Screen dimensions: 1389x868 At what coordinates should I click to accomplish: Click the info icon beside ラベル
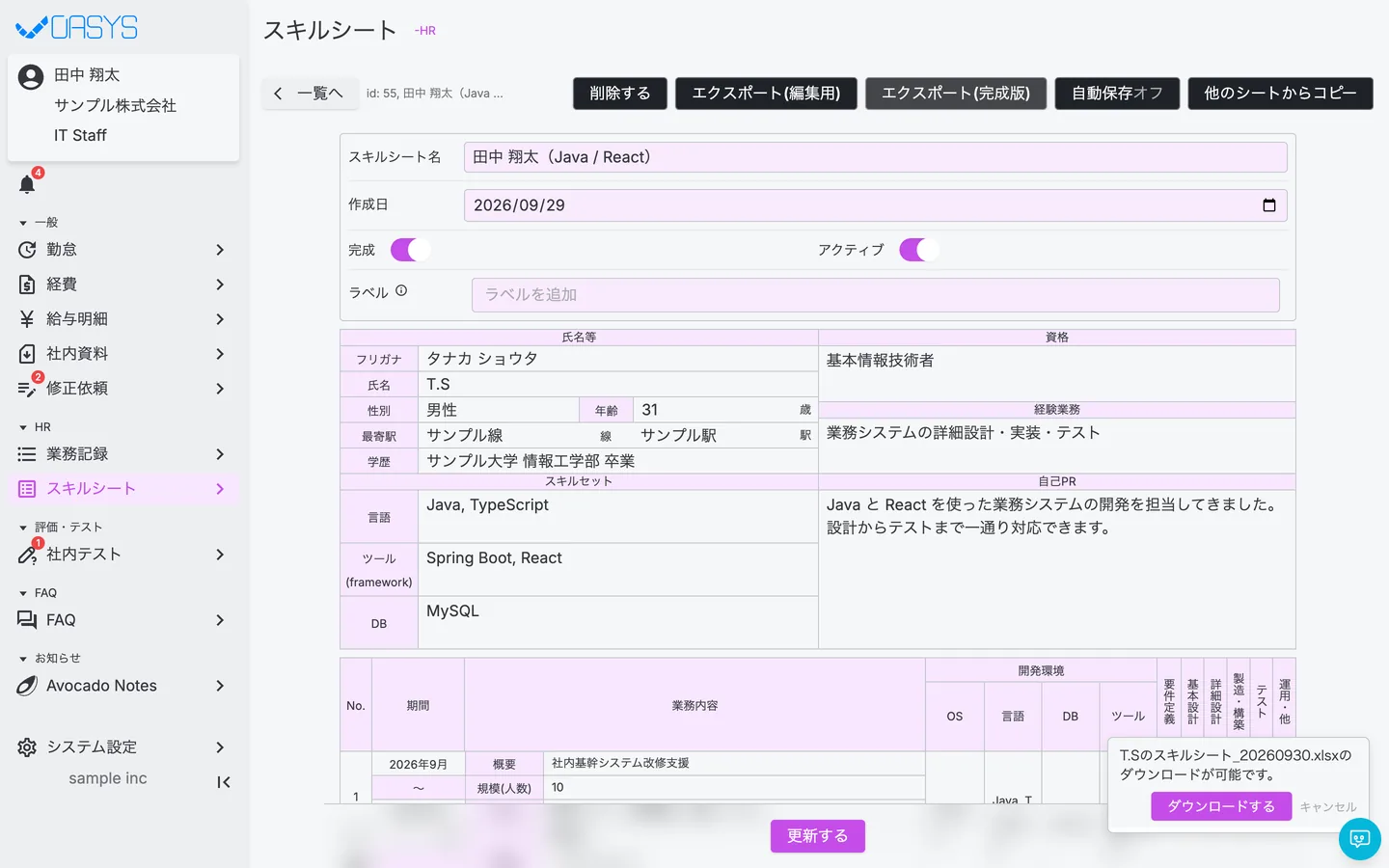(x=401, y=290)
